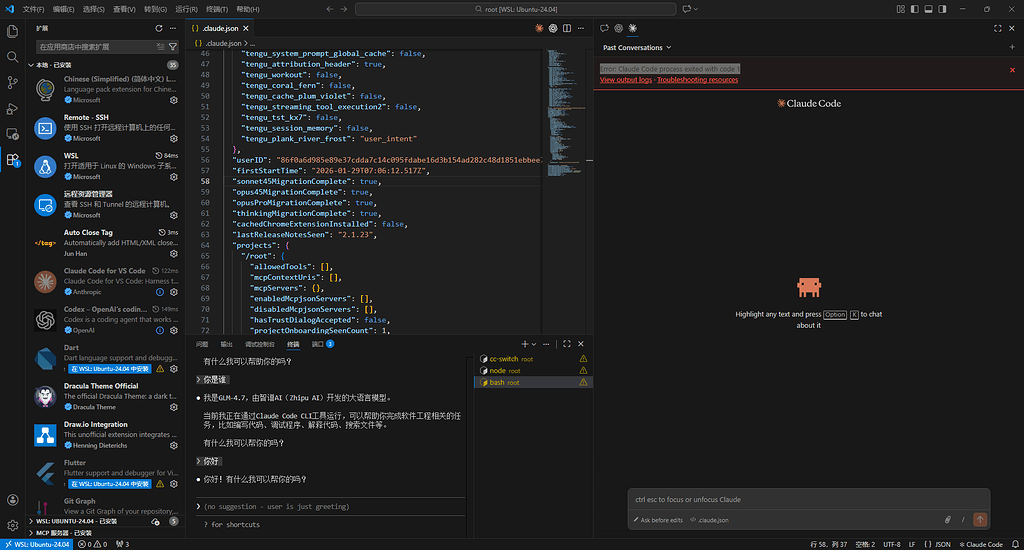Maximize the secondary side bar
Screen dimensions: 1024x550
click(x=997, y=29)
